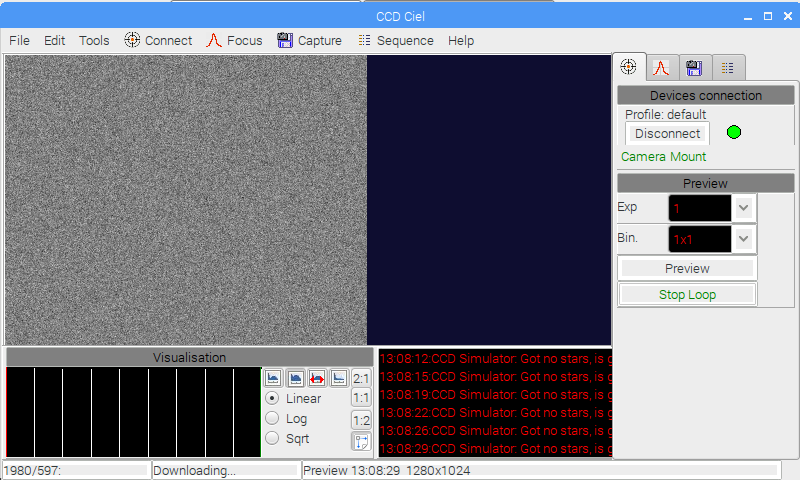Set zoom to 1:1
Image resolution: width=800 pixels, height=480 pixels.
pyautogui.click(x=361, y=399)
